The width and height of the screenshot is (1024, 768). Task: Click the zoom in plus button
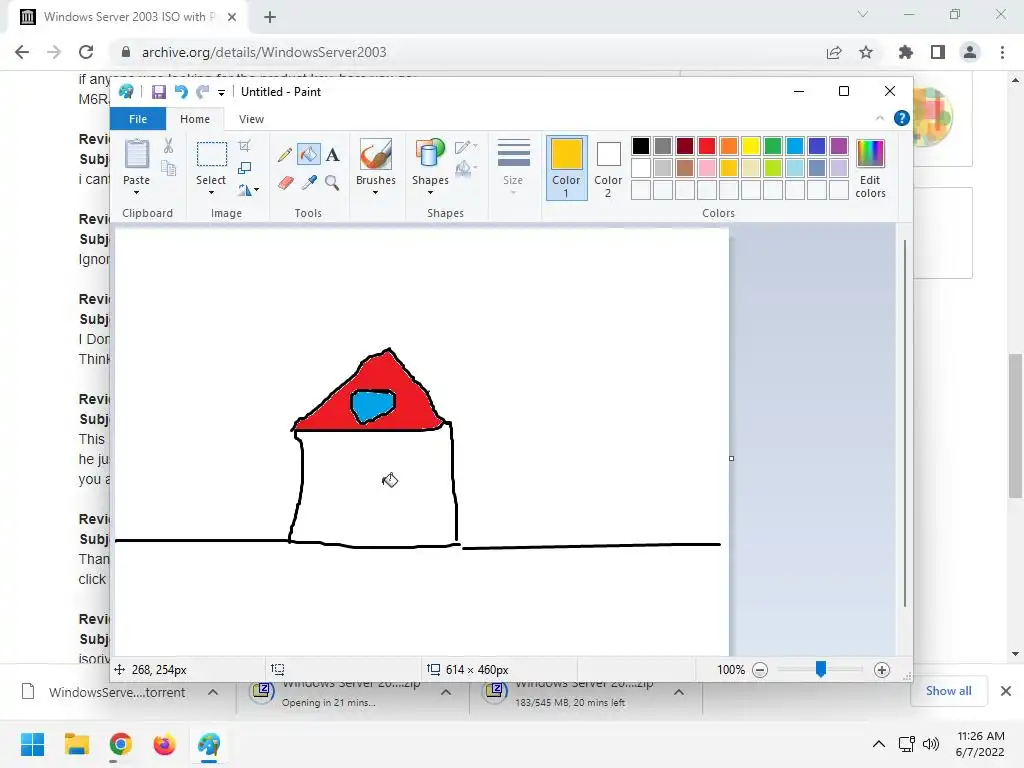tap(882, 670)
